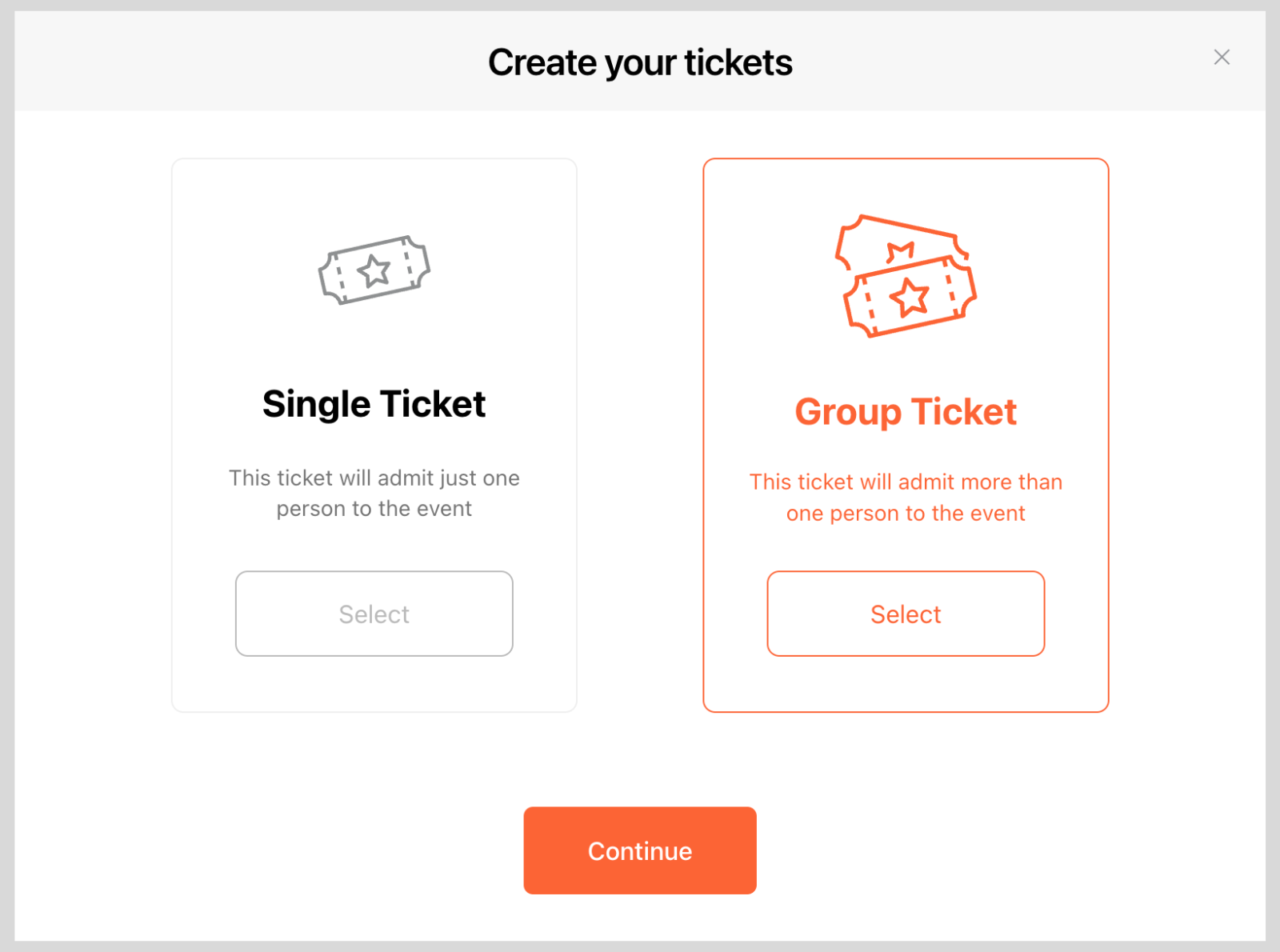Click the star on the orange front ticket
The height and width of the screenshot is (952, 1280).
(x=910, y=298)
